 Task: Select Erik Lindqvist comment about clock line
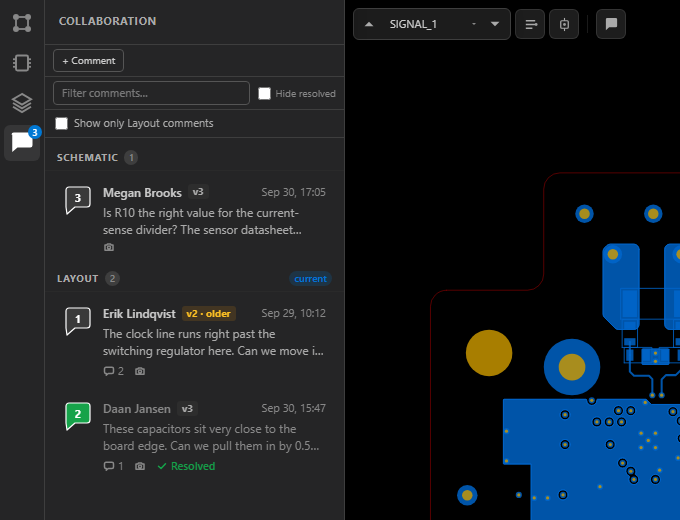[213, 342]
